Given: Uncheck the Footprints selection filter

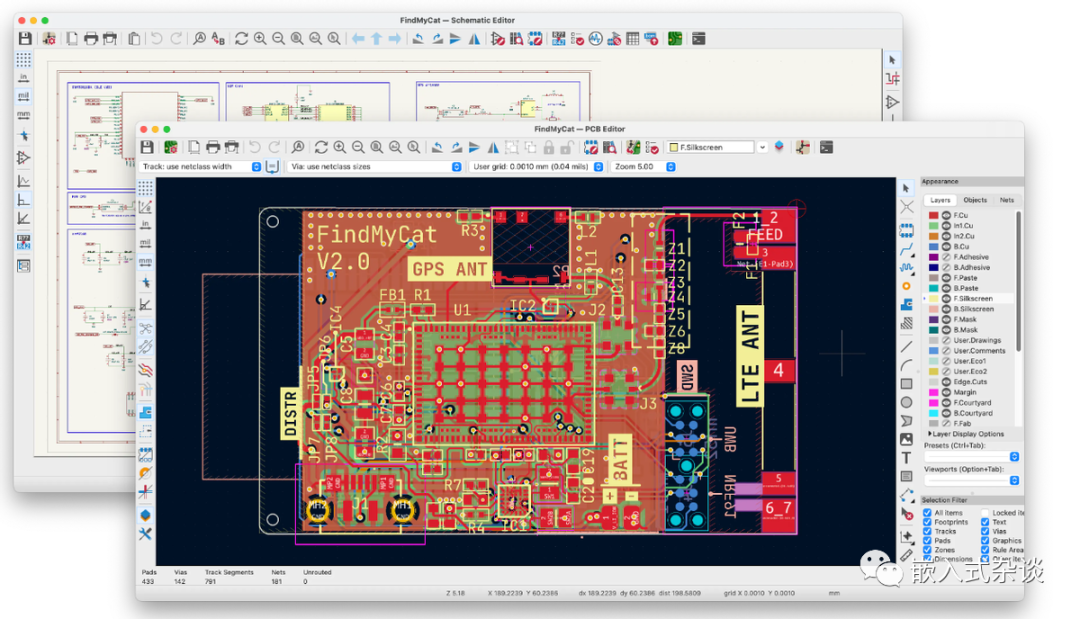Looking at the screenshot, I should click(927, 523).
